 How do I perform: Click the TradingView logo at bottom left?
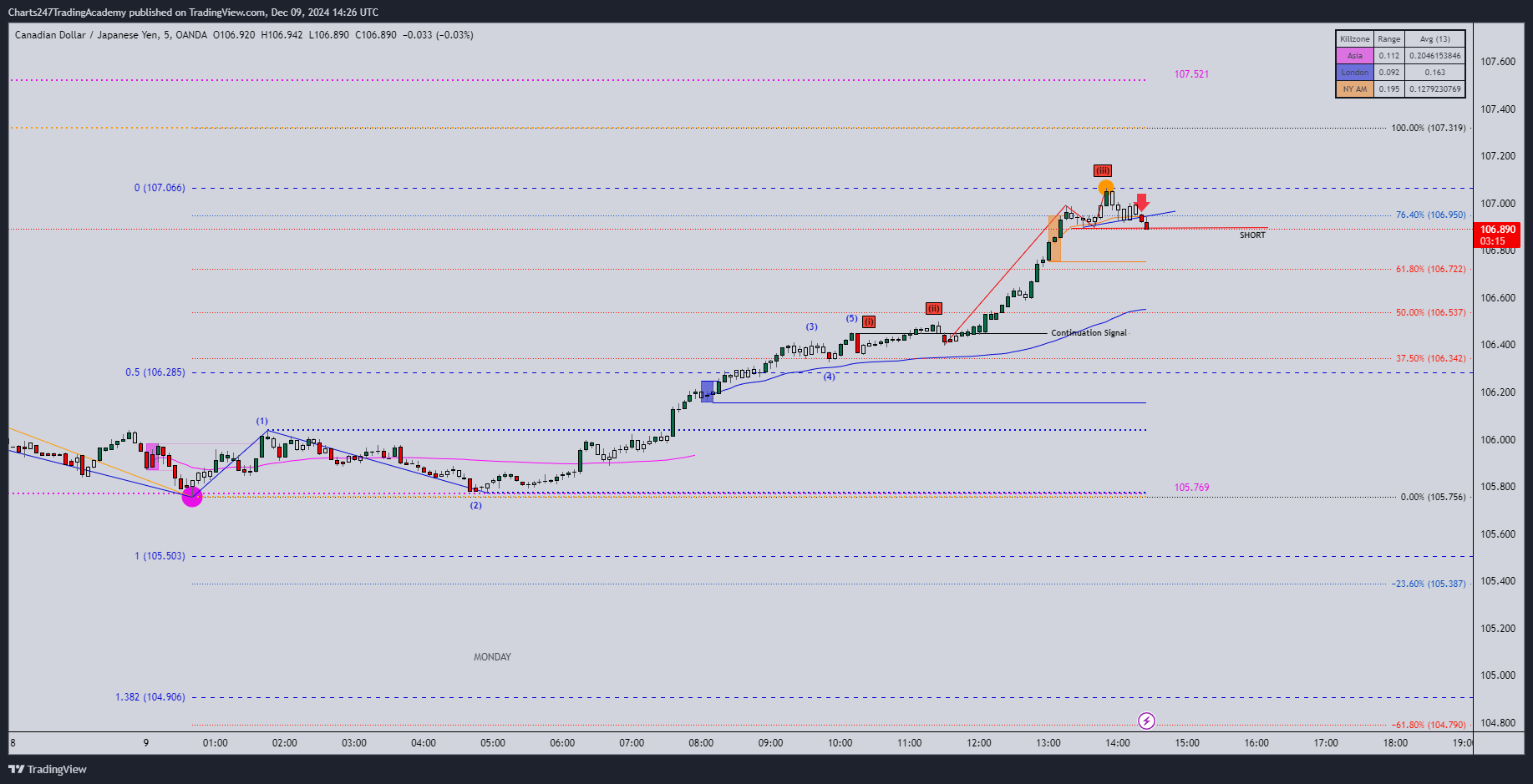[x=48, y=769]
